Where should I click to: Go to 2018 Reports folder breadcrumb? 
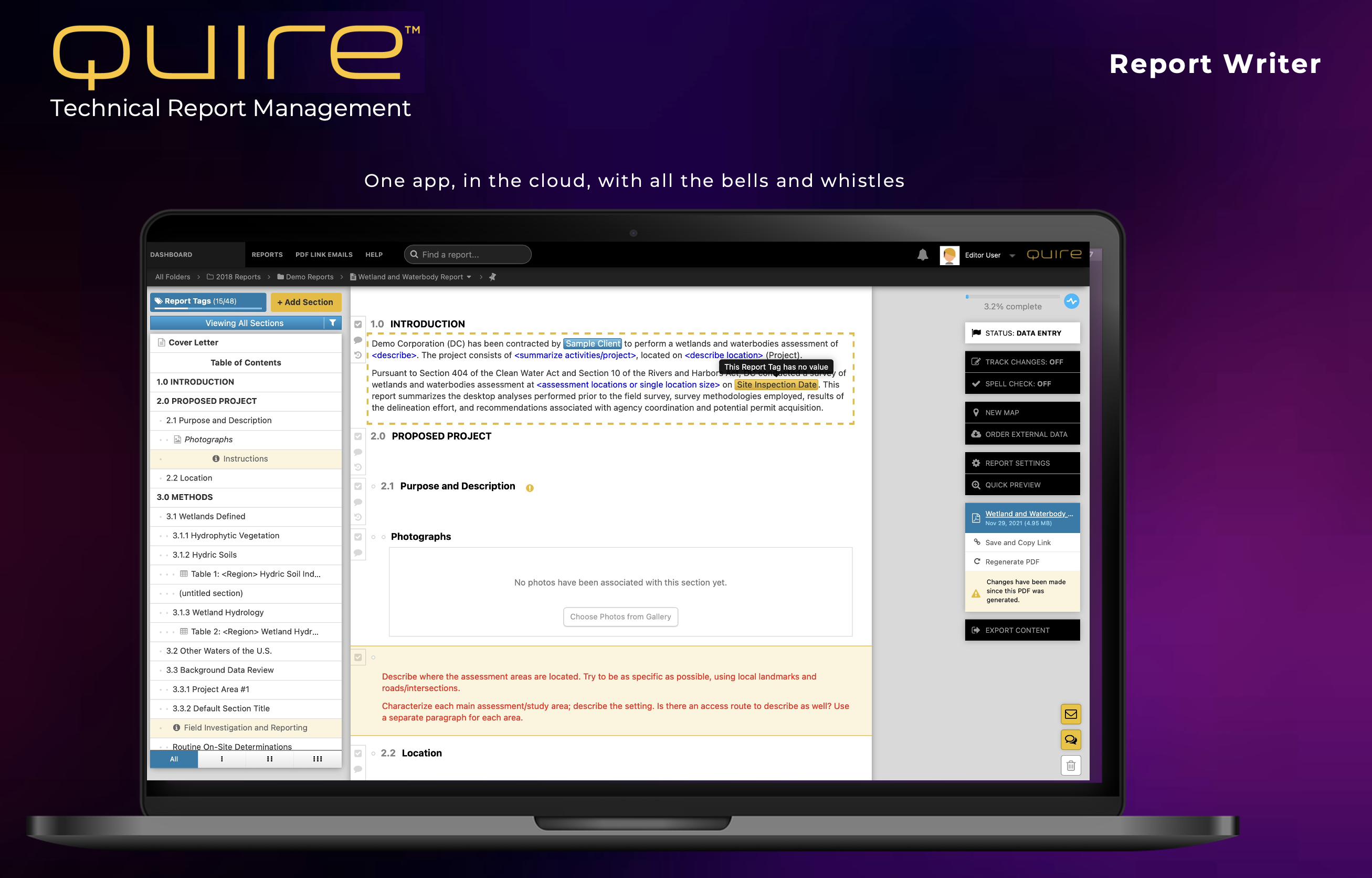(x=234, y=277)
